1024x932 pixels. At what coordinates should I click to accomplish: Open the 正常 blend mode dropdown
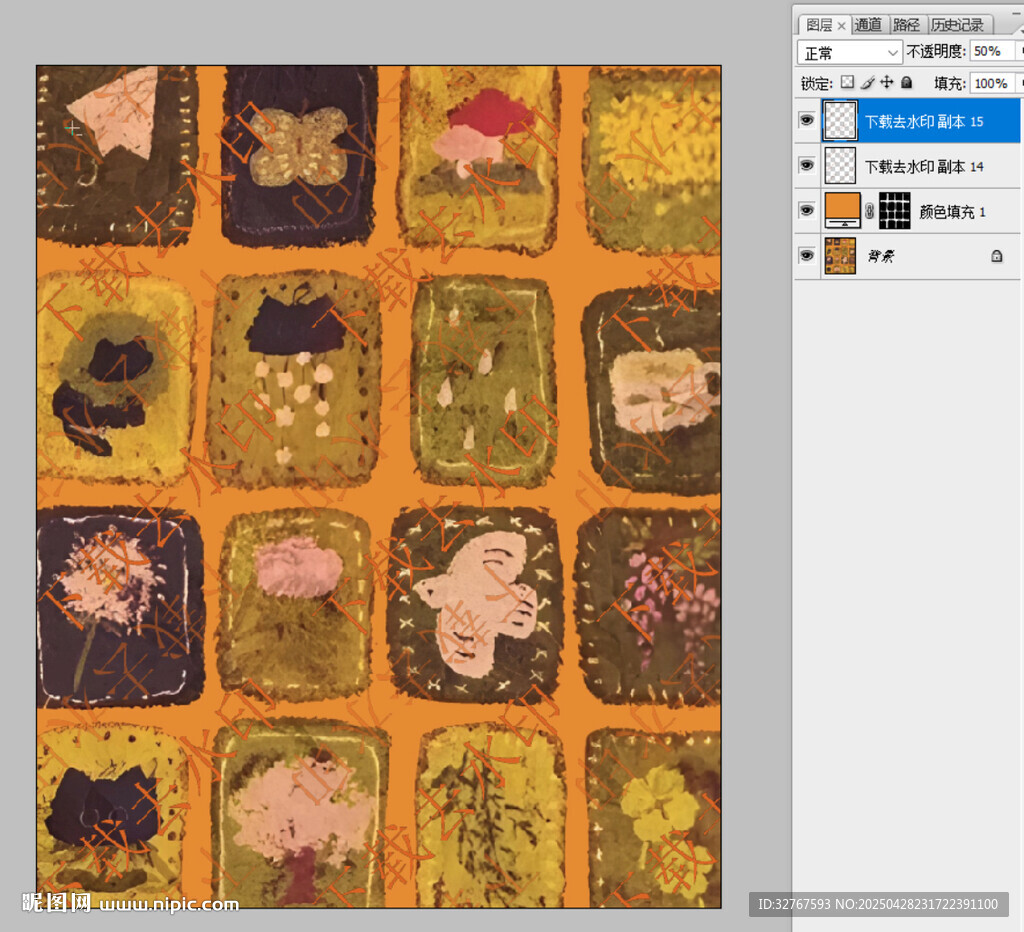pyautogui.click(x=850, y=52)
